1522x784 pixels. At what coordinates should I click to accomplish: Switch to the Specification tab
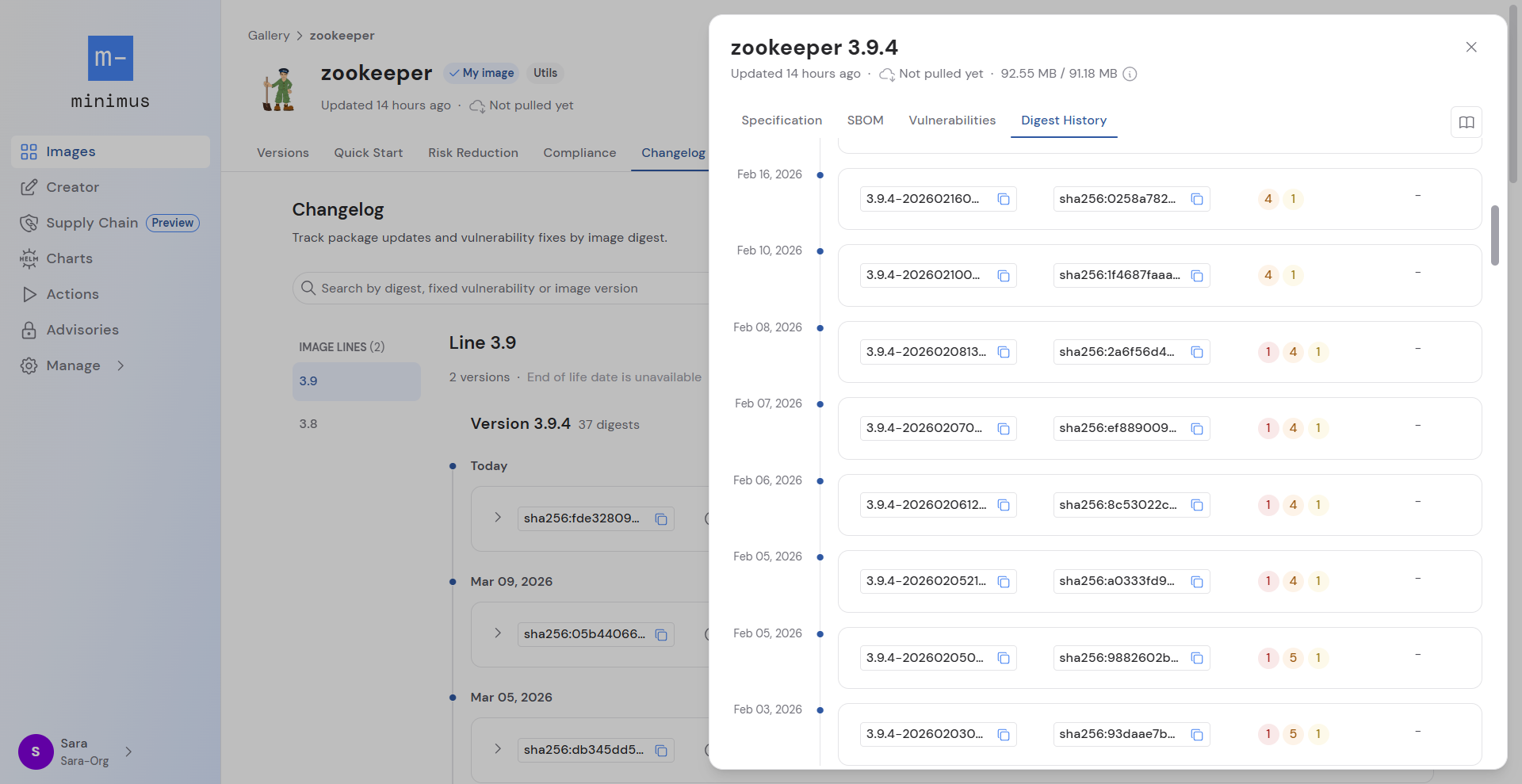point(782,120)
